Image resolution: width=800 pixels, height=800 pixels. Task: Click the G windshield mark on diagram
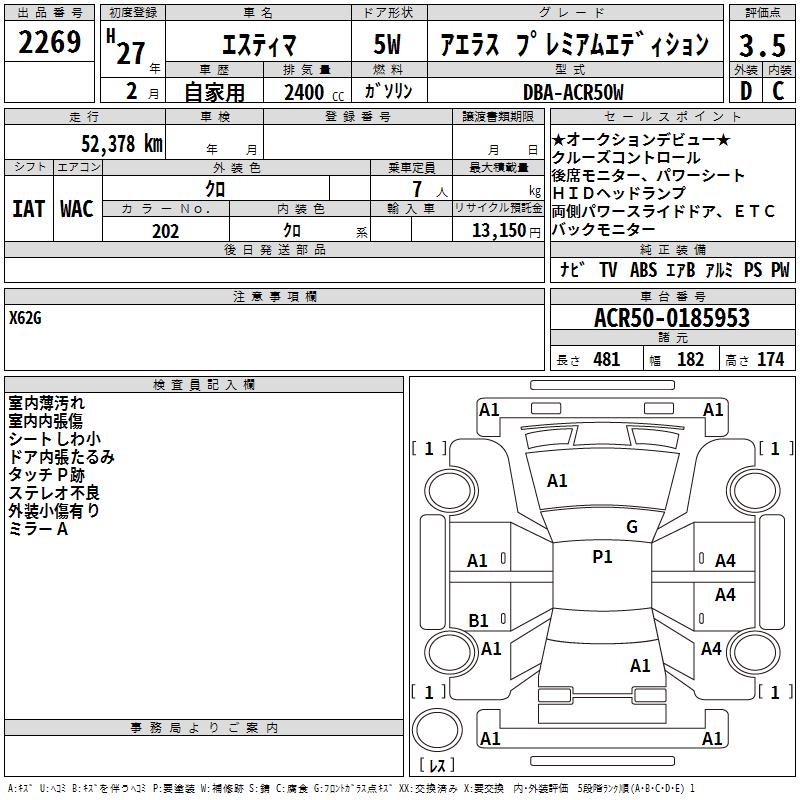[x=632, y=527]
